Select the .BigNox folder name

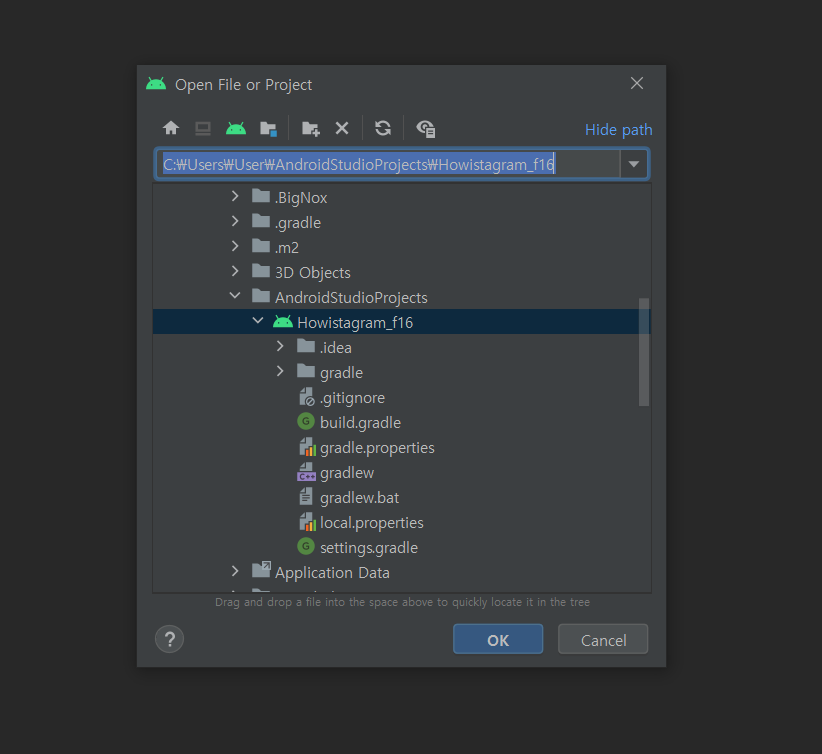coord(301,198)
